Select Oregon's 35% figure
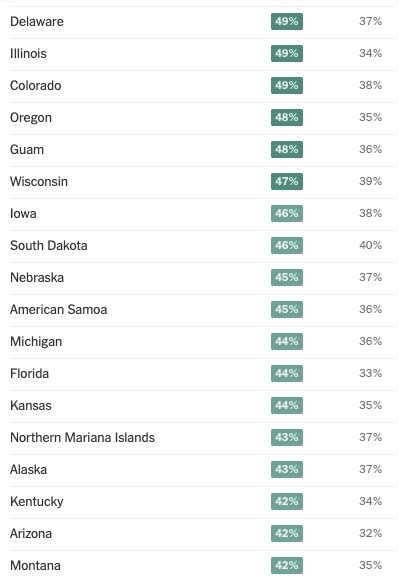The height and width of the screenshot is (580, 399). coord(370,117)
